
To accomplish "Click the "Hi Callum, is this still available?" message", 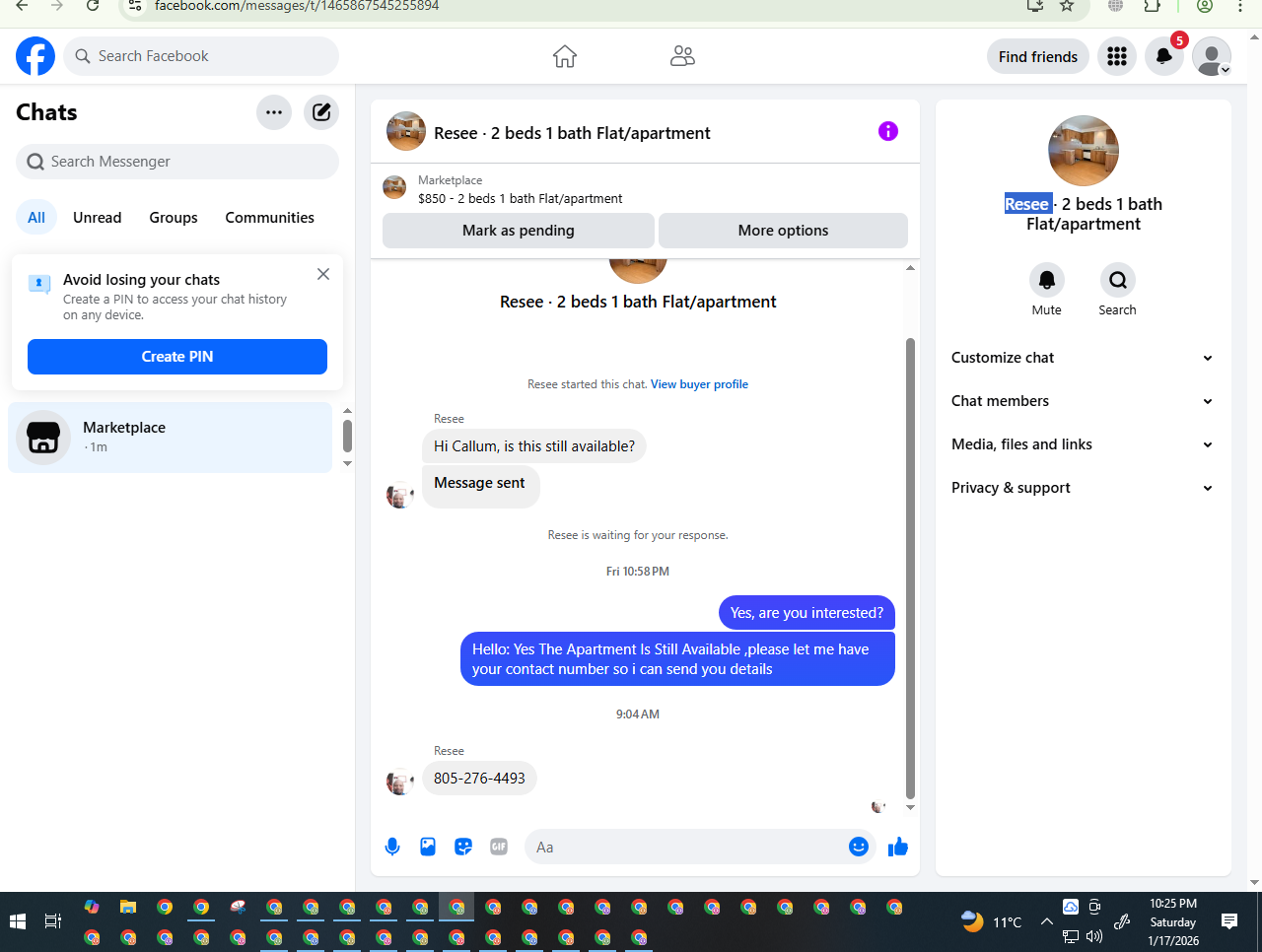I will click(534, 446).
